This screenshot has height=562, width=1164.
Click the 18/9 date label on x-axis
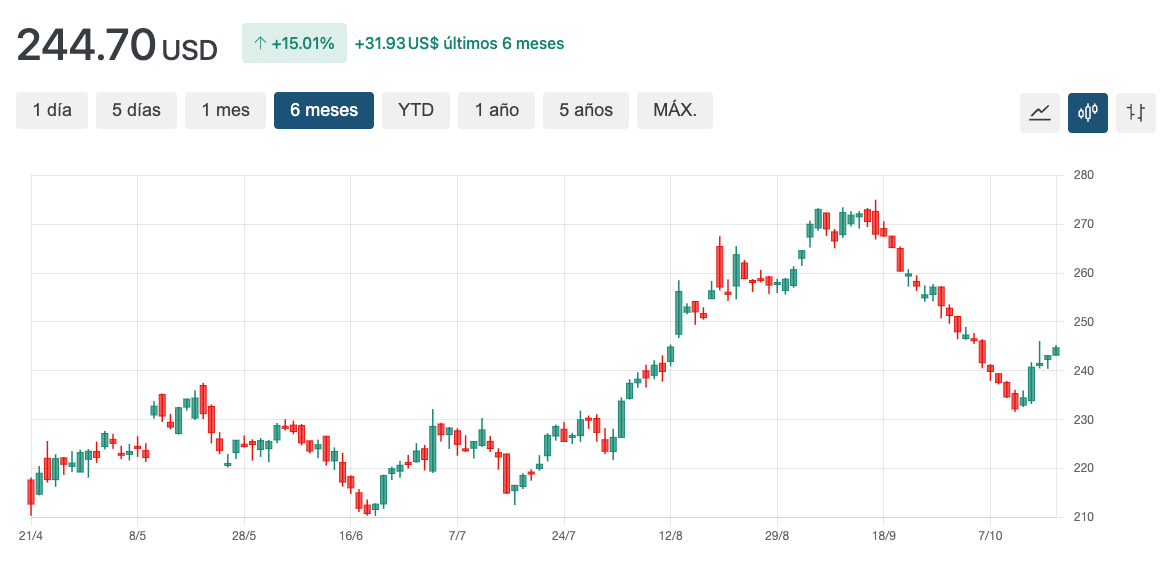click(x=883, y=536)
